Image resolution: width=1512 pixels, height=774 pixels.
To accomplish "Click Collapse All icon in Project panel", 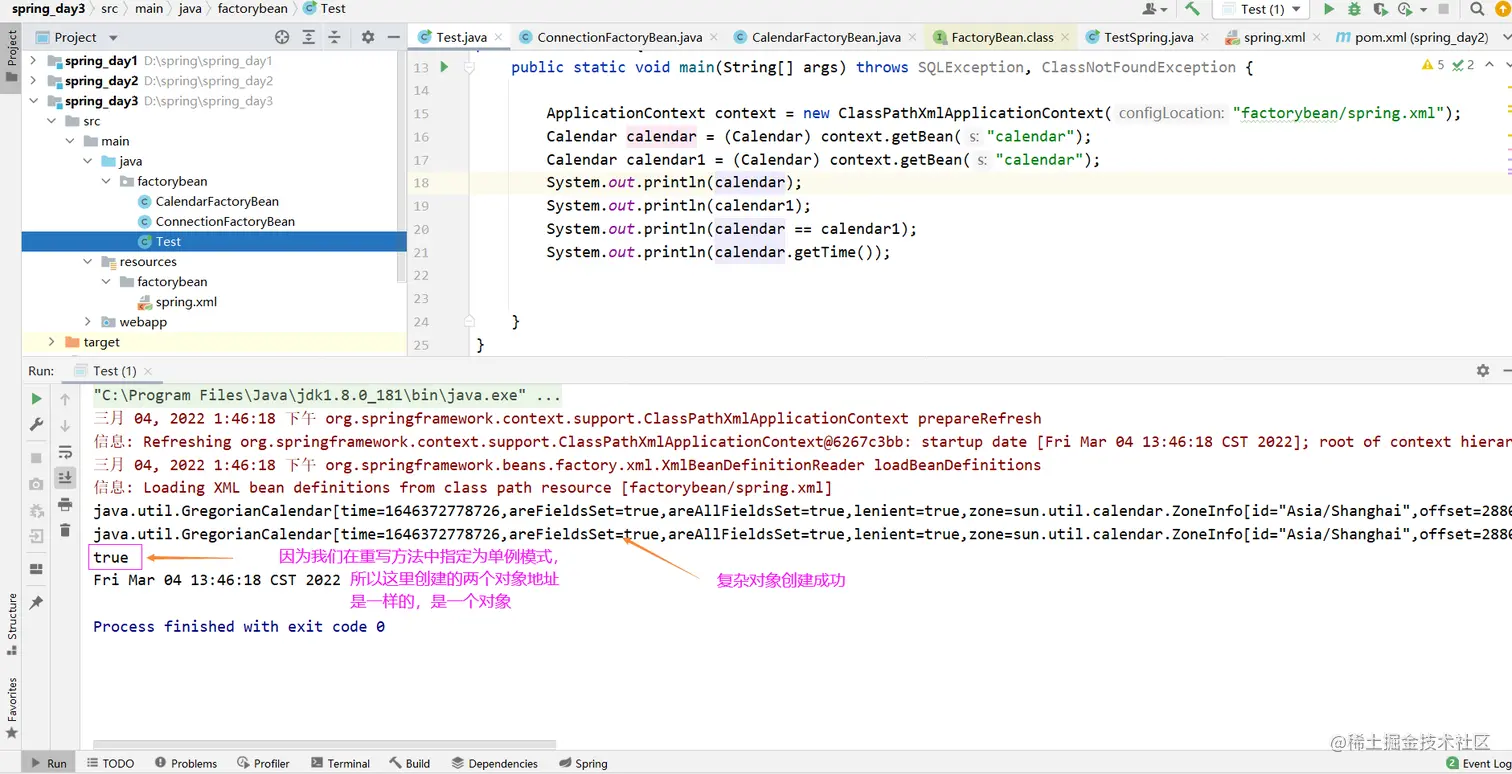I will coord(336,37).
